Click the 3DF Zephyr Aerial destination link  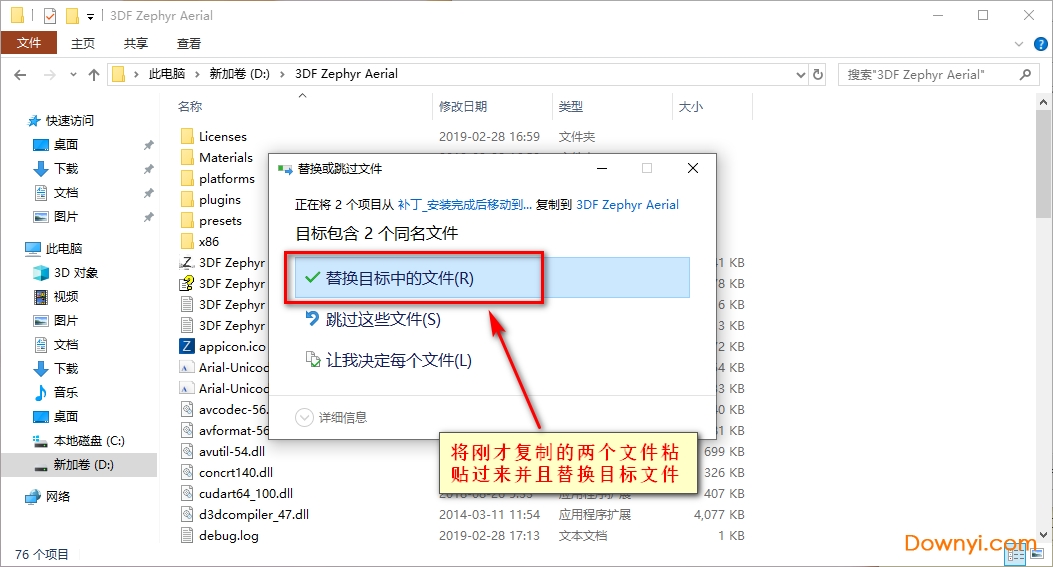click(627, 205)
